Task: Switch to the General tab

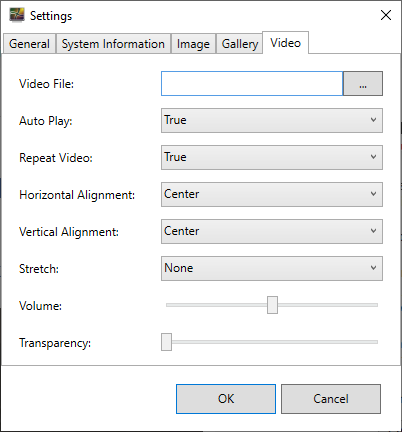Action: (x=29, y=44)
